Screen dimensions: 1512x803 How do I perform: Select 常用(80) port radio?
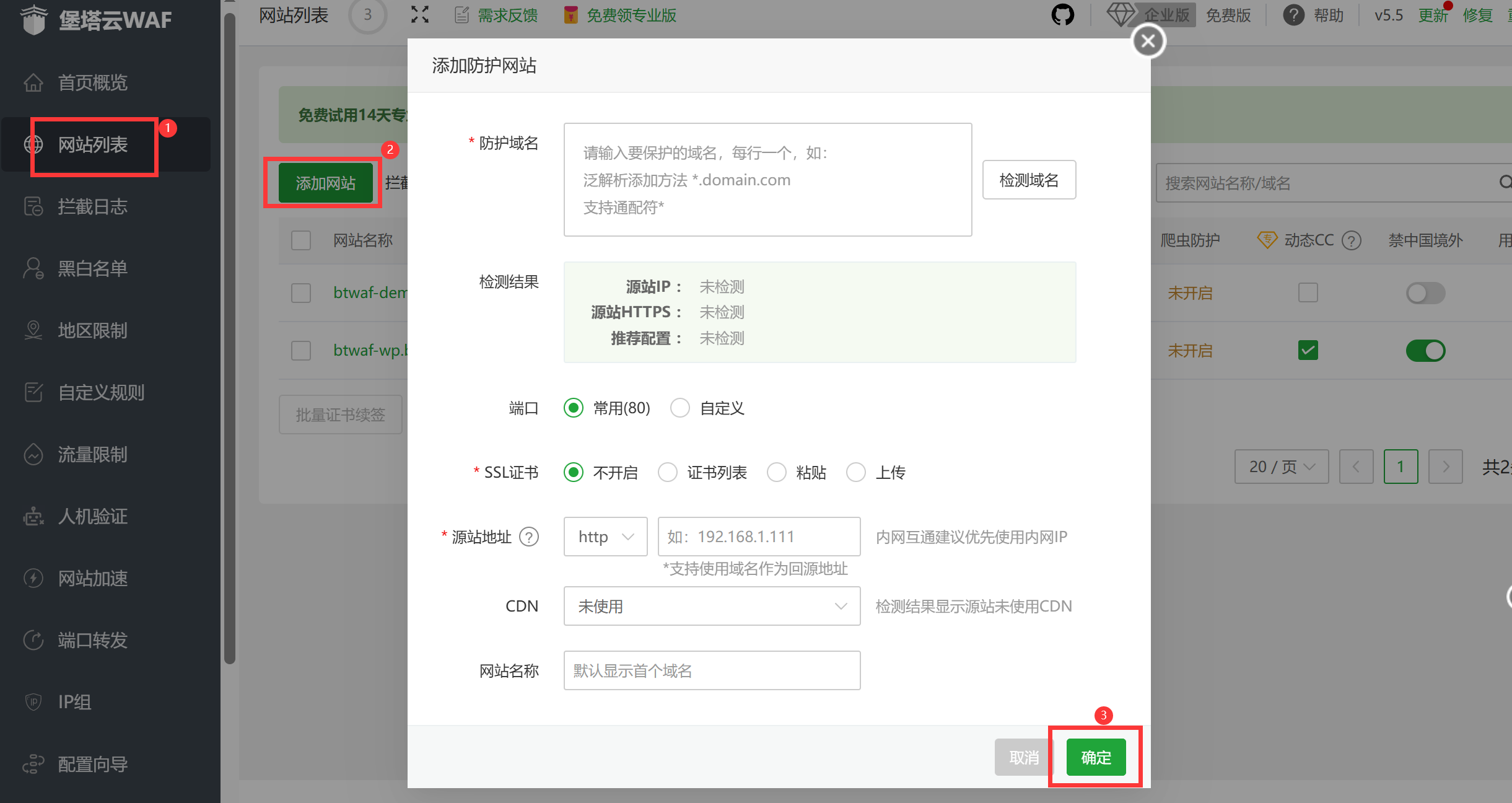[574, 408]
